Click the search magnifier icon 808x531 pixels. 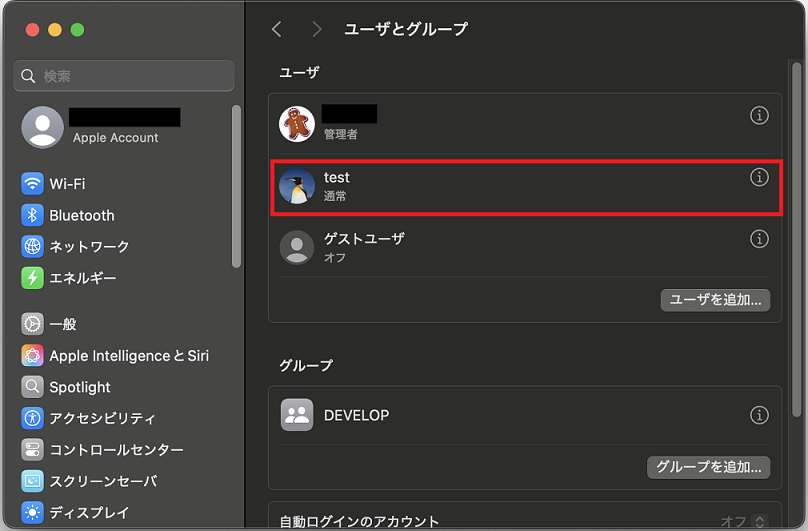tap(28, 76)
